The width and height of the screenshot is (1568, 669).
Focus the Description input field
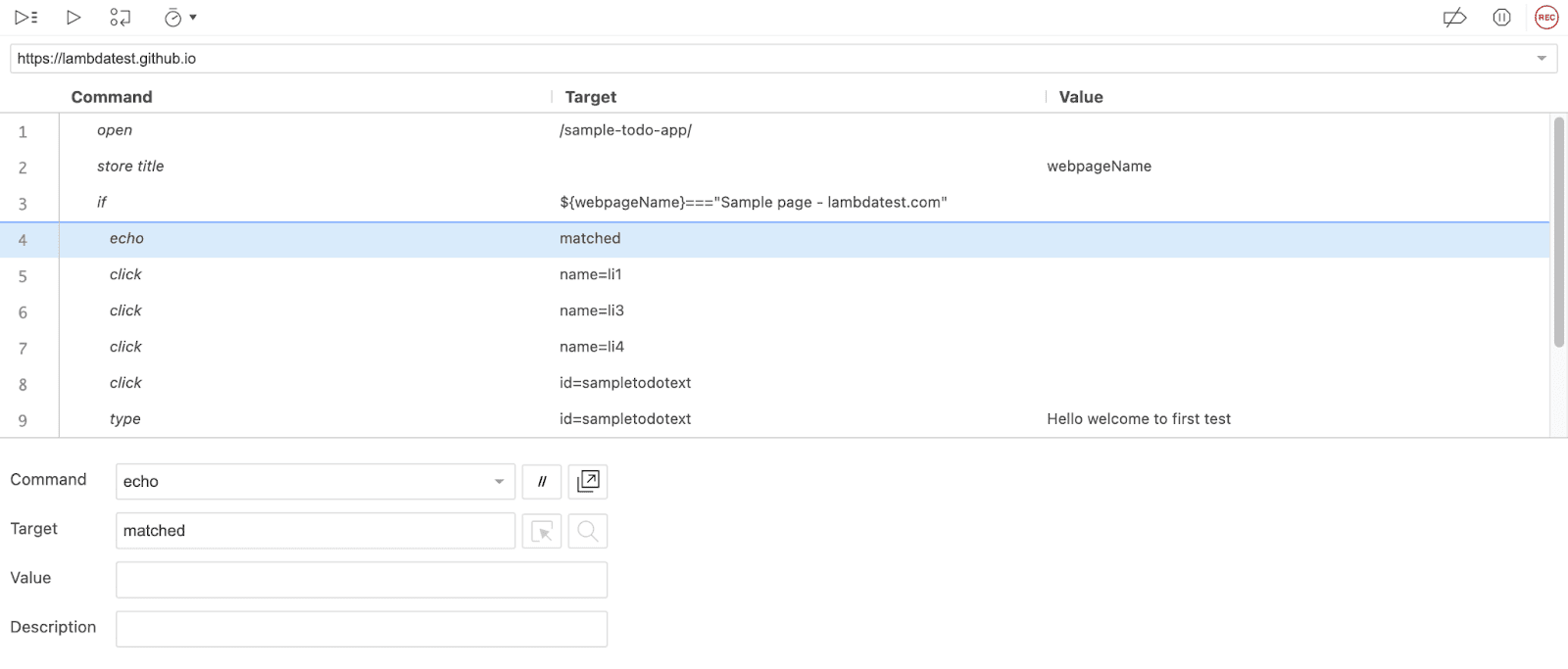[362, 629]
